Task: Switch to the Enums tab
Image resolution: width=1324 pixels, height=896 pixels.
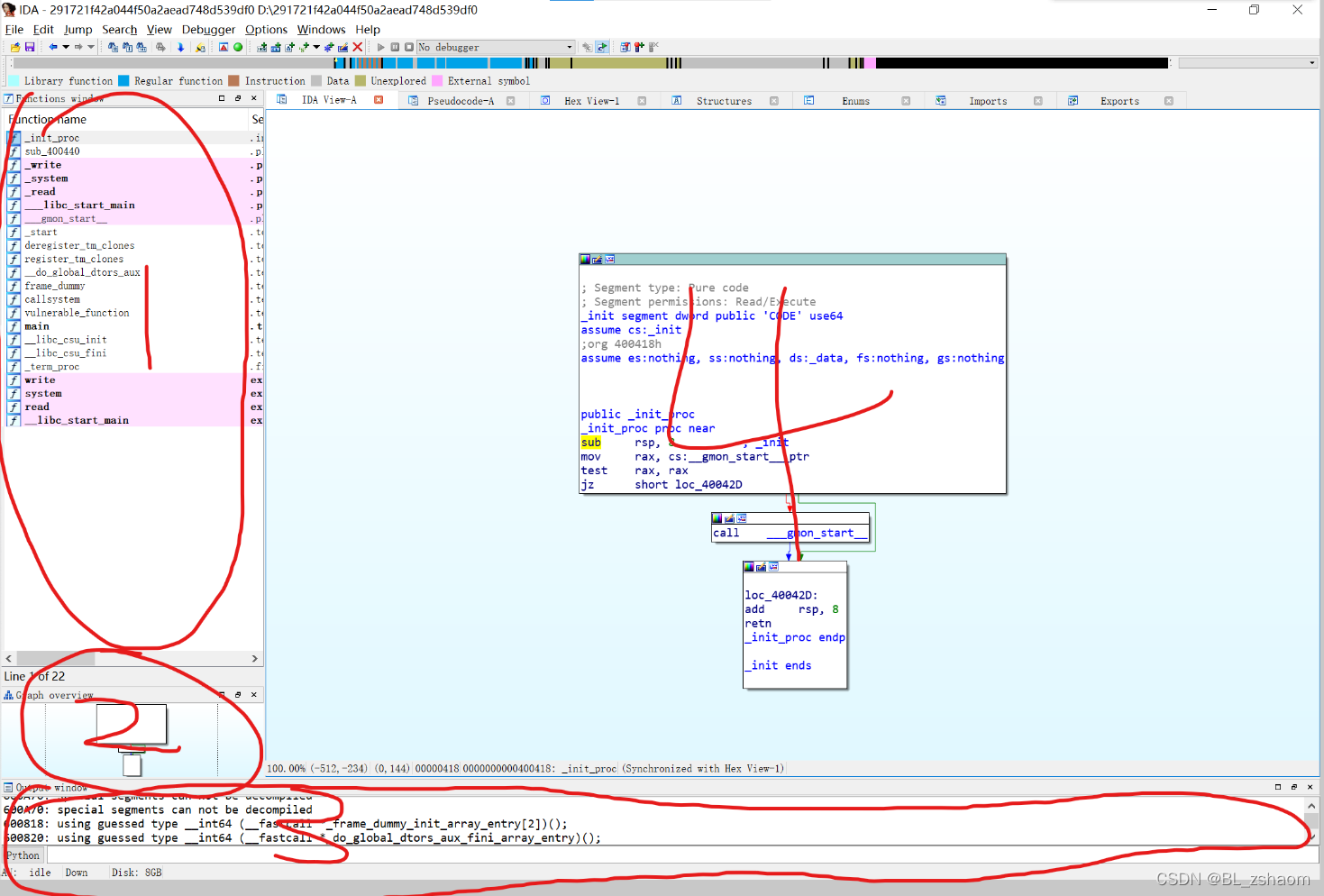Action: [855, 101]
